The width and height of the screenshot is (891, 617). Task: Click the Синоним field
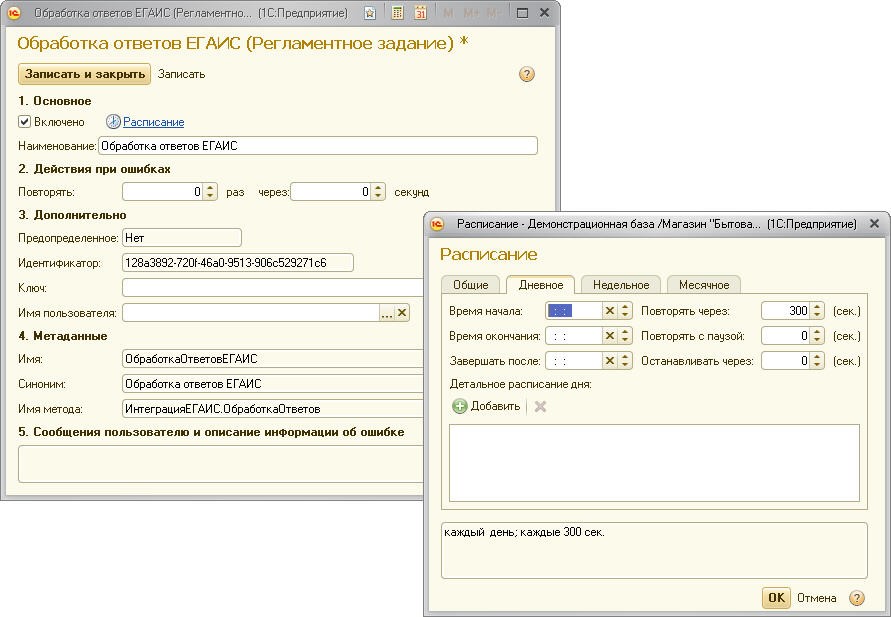point(273,383)
